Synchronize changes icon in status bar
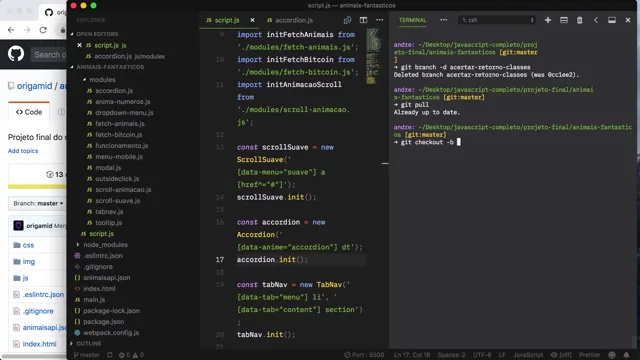 pyautogui.click(x=110, y=355)
